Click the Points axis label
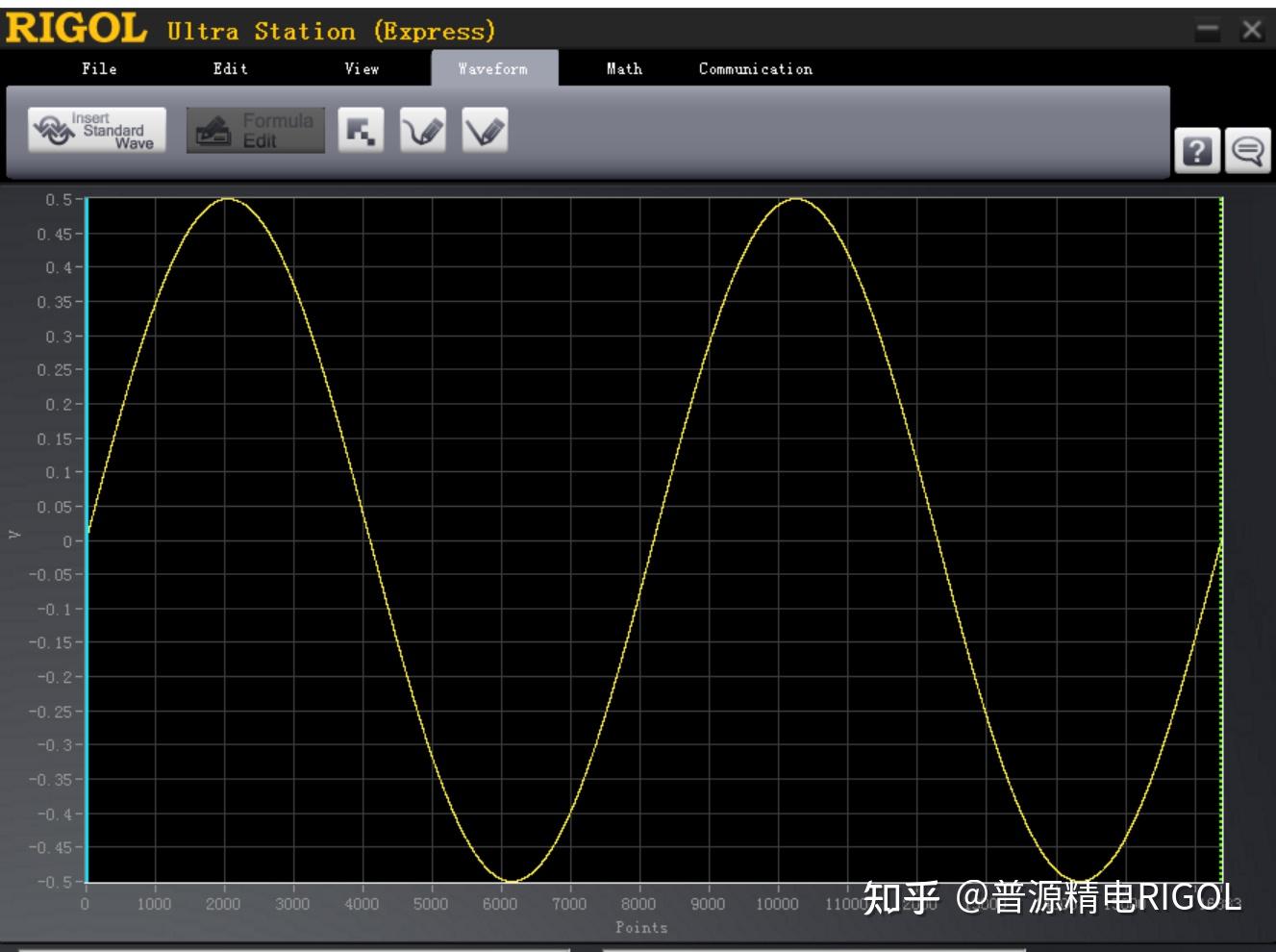 (x=641, y=927)
